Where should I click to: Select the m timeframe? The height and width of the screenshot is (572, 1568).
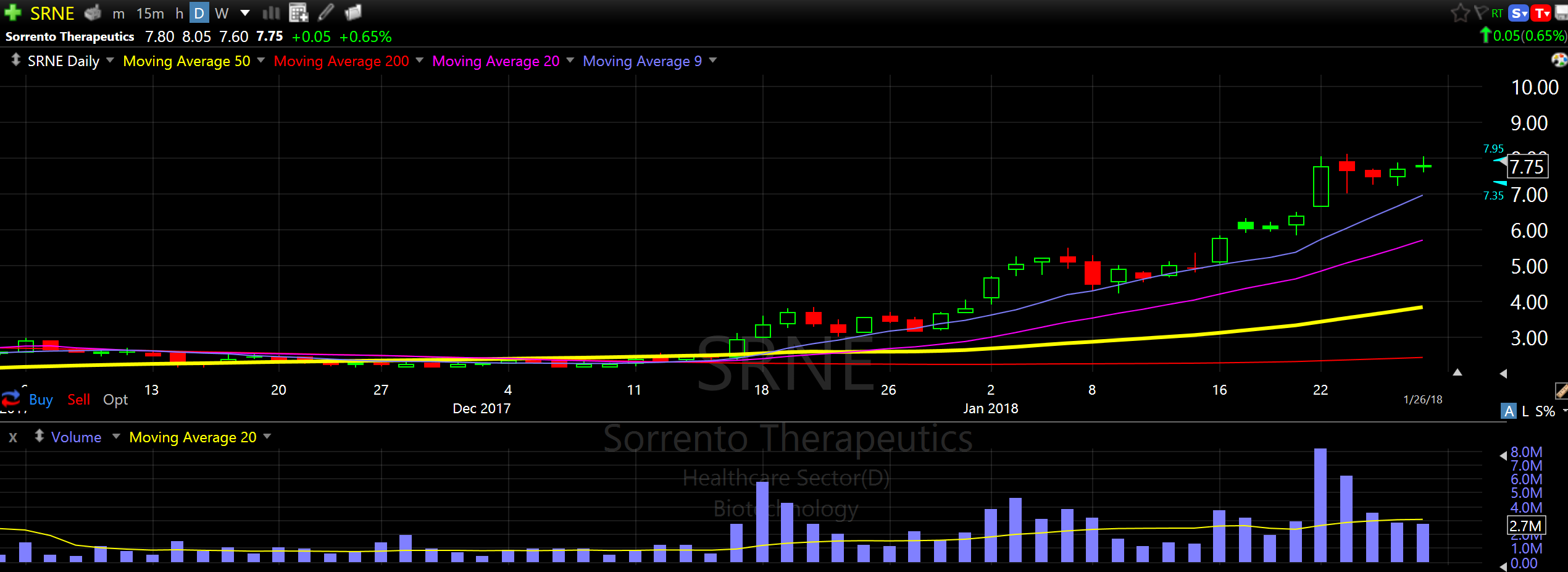pyautogui.click(x=119, y=13)
